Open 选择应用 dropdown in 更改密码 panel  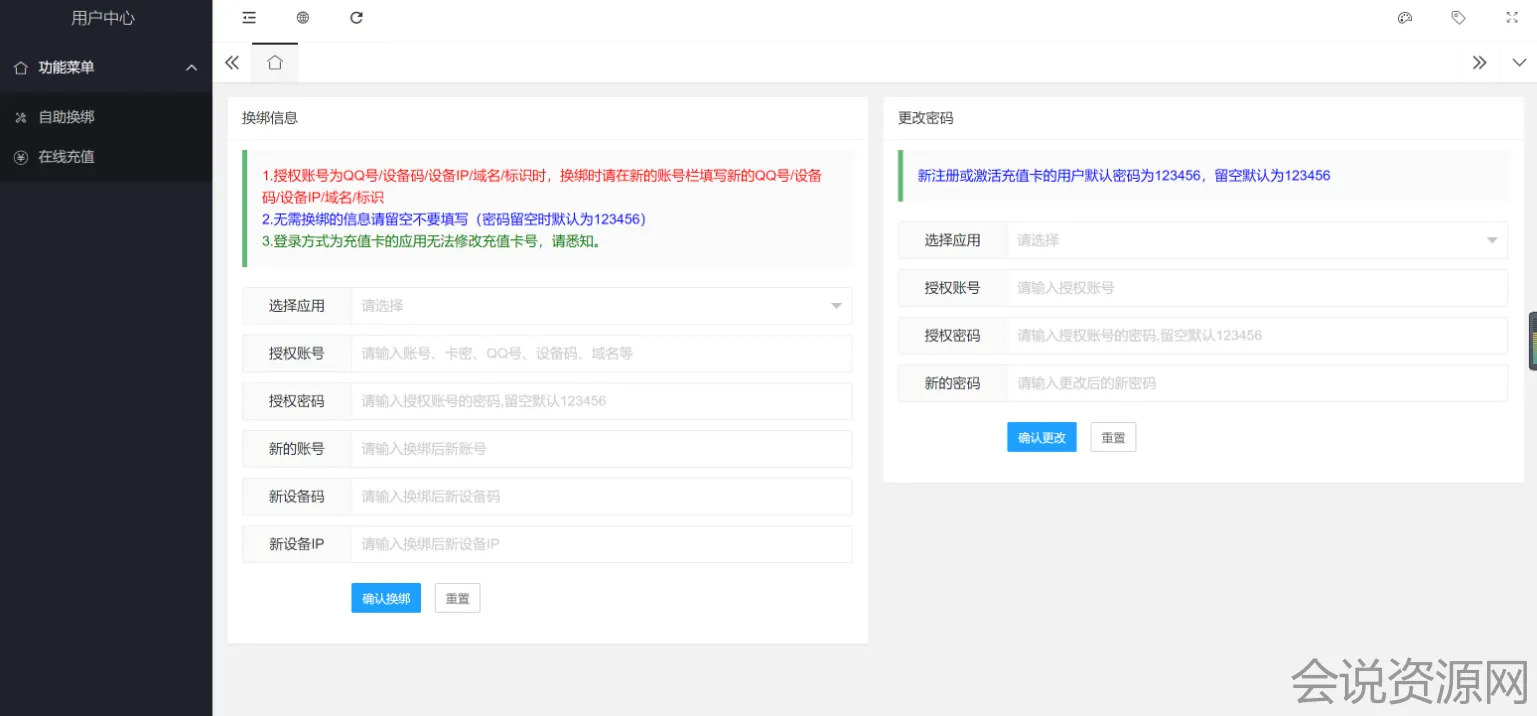click(x=1256, y=240)
